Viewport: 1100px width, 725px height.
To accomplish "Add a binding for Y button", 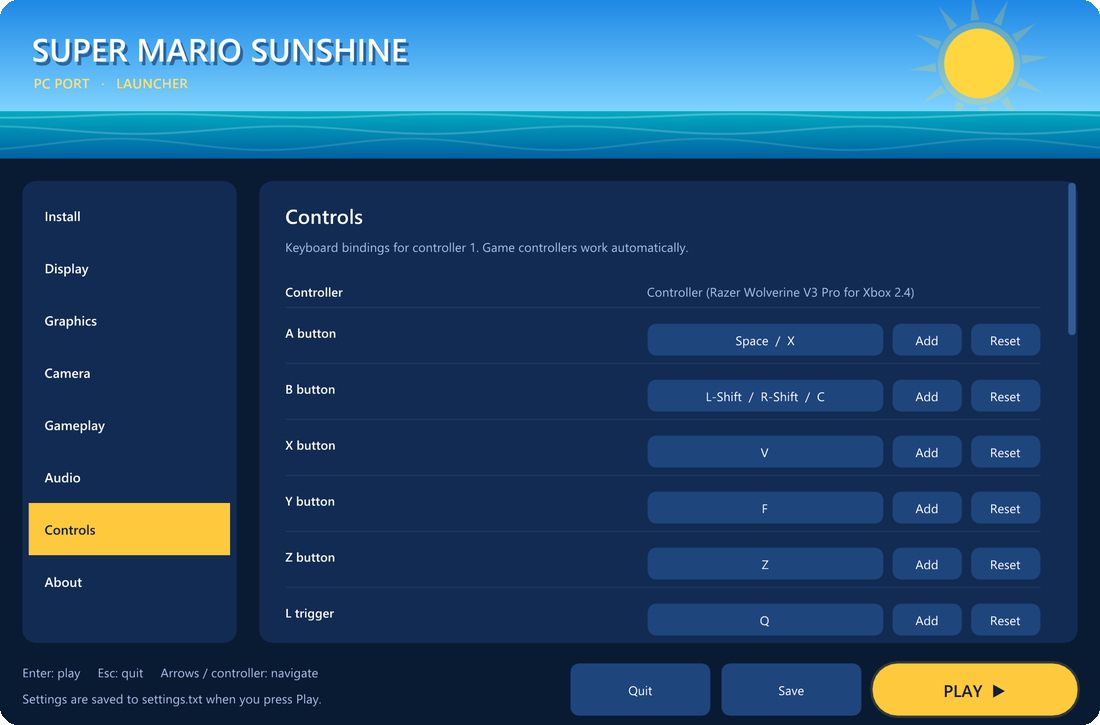I will tap(927, 508).
